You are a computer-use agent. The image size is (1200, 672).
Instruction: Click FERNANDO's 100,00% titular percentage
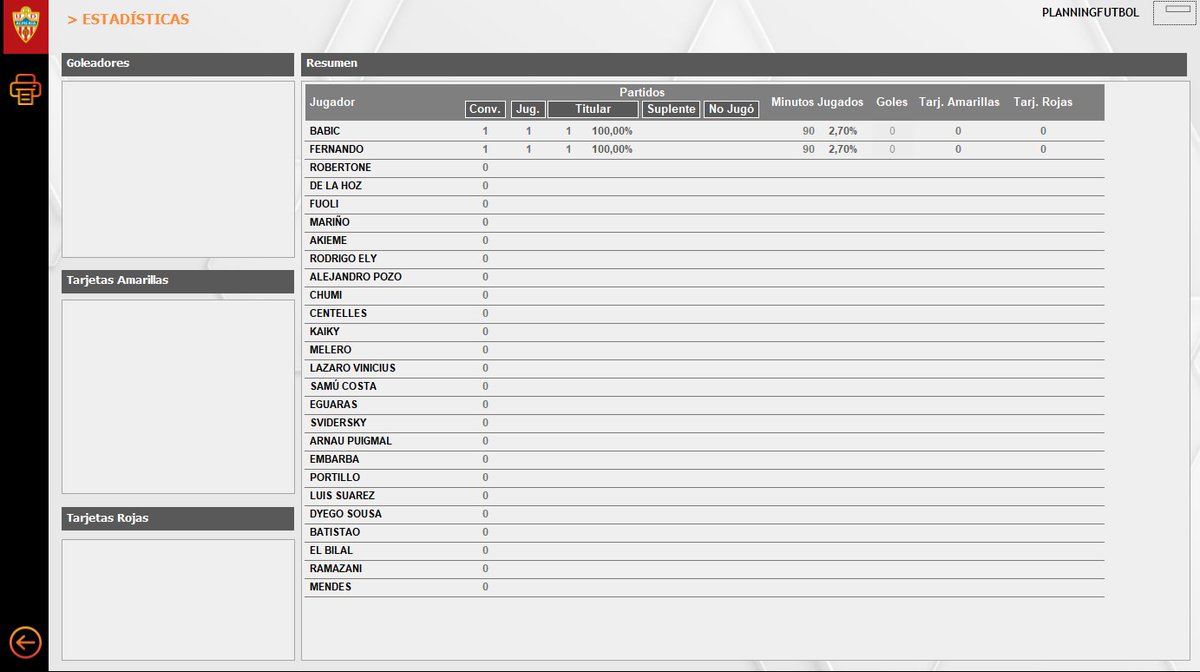(612, 149)
